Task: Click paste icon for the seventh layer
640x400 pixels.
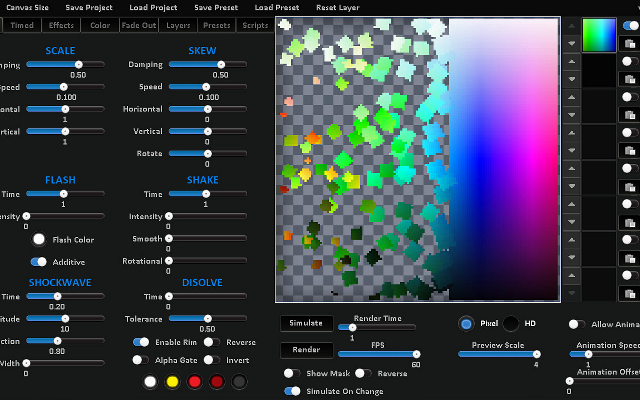Action: (x=630, y=258)
